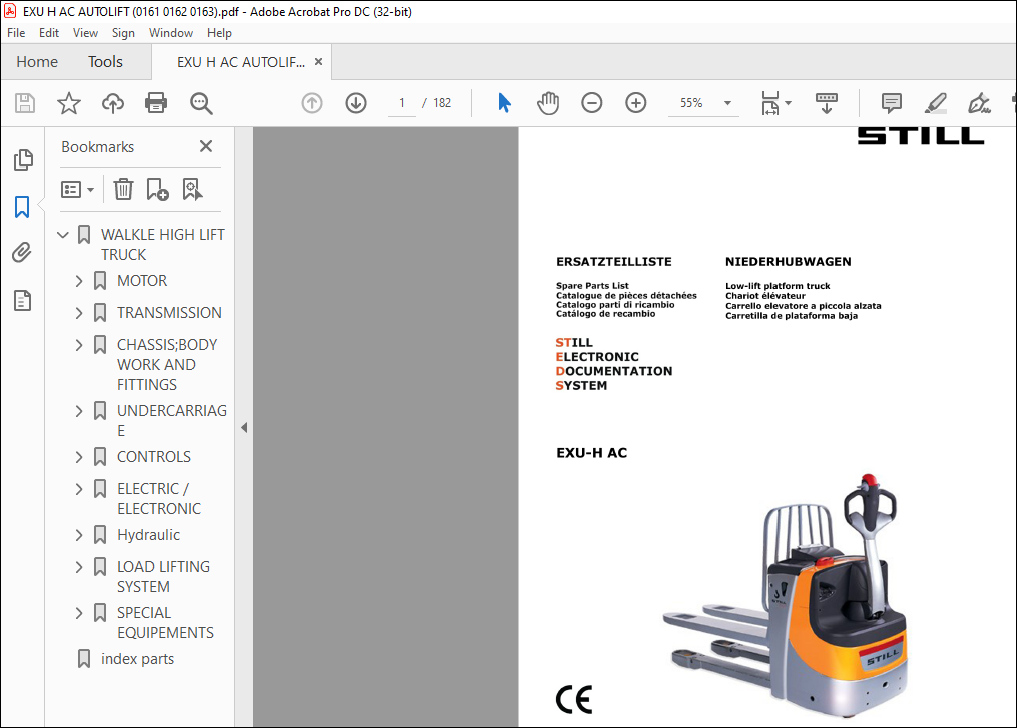Click the scrolling mode icon

click(826, 103)
